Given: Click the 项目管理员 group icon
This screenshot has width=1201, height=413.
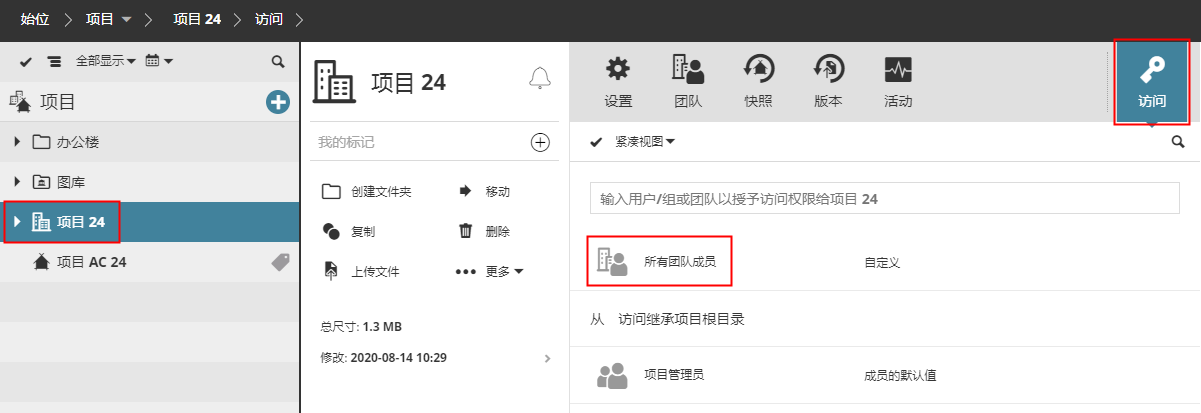Looking at the screenshot, I should [612, 376].
